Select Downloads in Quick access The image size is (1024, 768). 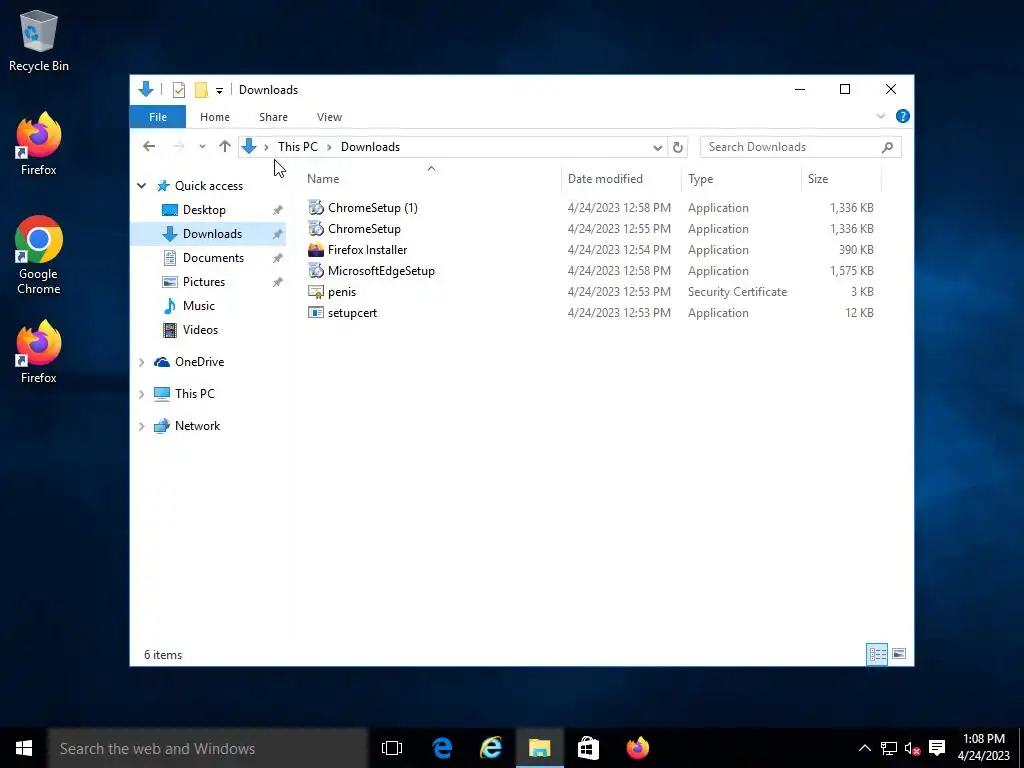208,234
